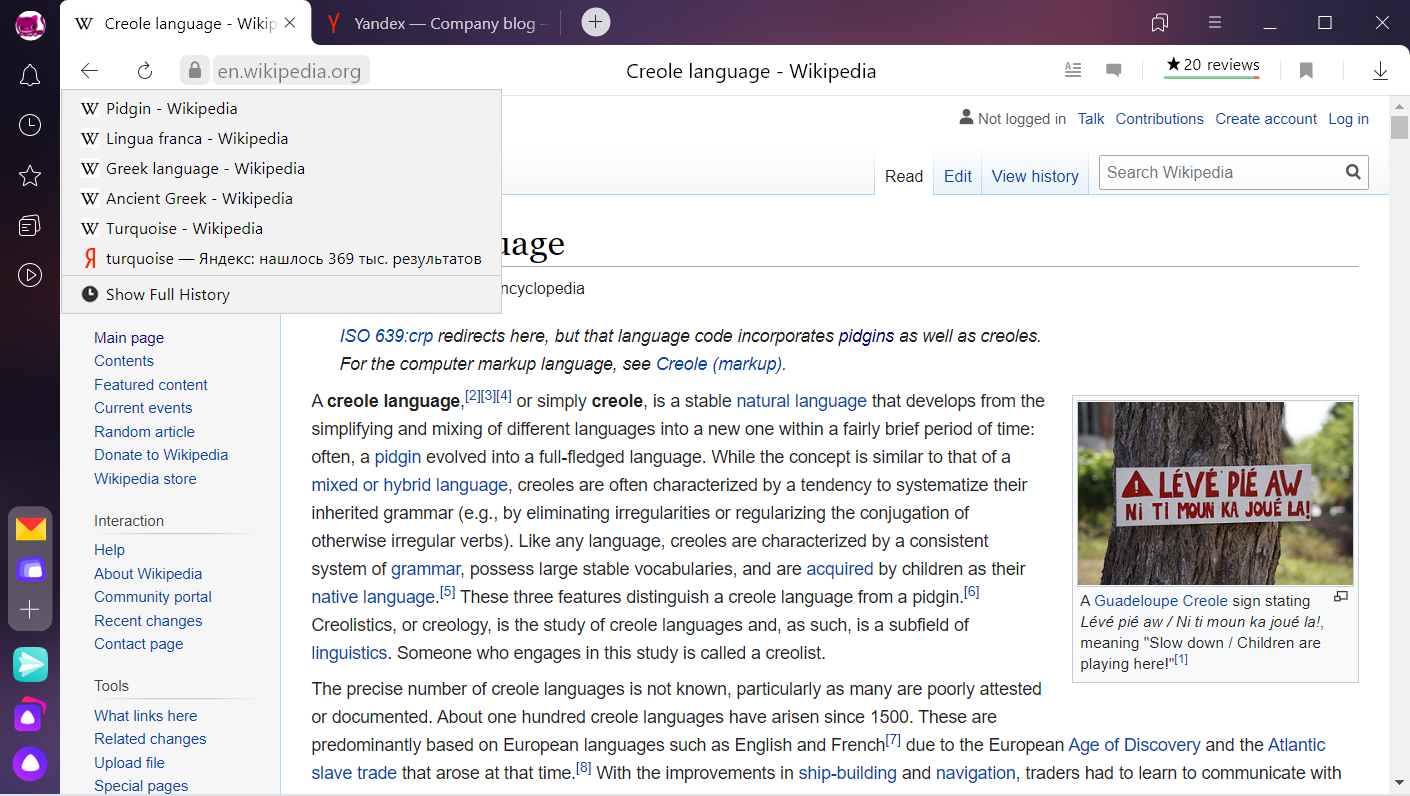Open the Yandex Mail sidebar icon
The height and width of the screenshot is (796, 1410).
click(x=30, y=528)
